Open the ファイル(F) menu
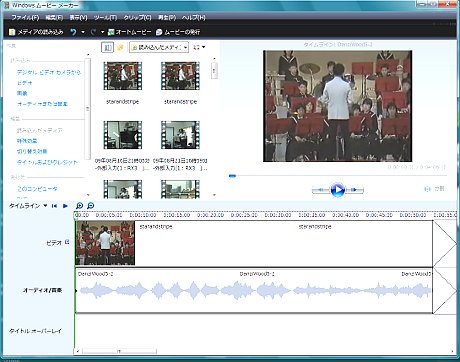This screenshot has height=362, width=460. click(x=25, y=17)
